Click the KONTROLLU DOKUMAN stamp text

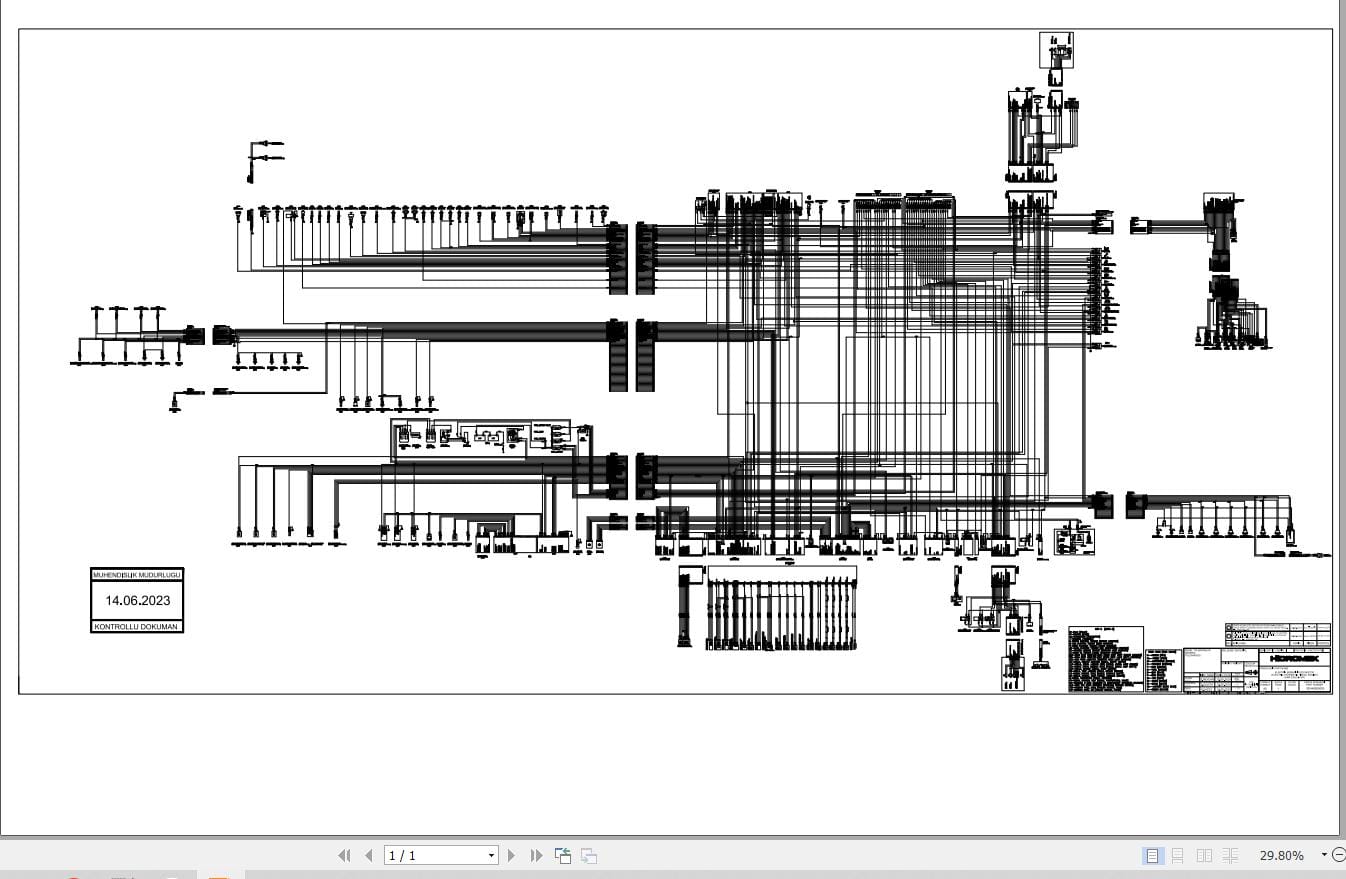coord(137,627)
